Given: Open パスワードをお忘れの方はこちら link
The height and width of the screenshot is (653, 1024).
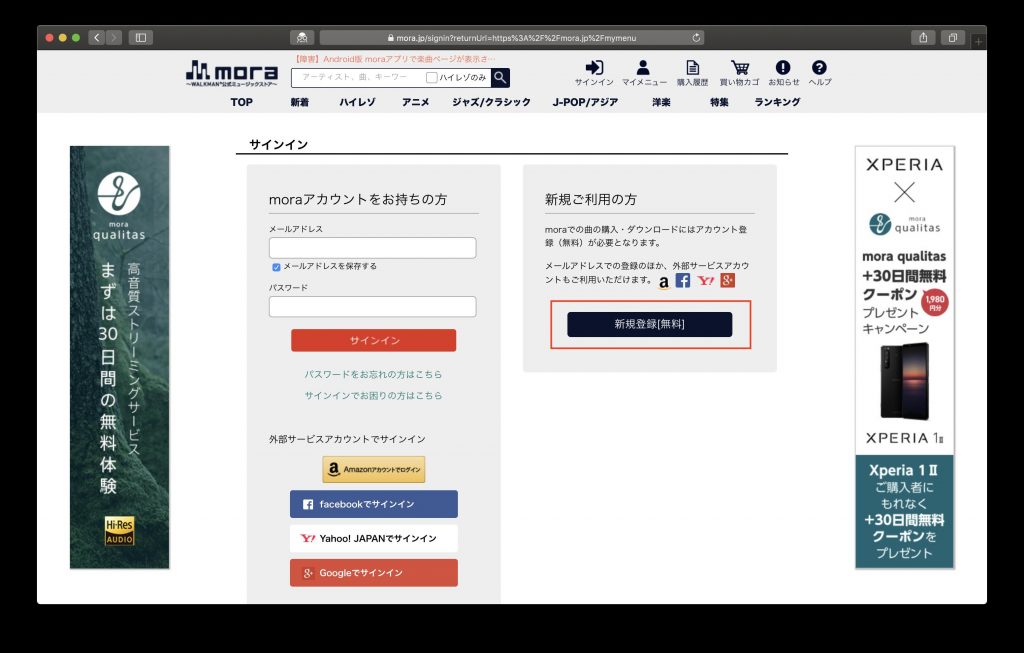Looking at the screenshot, I should (374, 374).
